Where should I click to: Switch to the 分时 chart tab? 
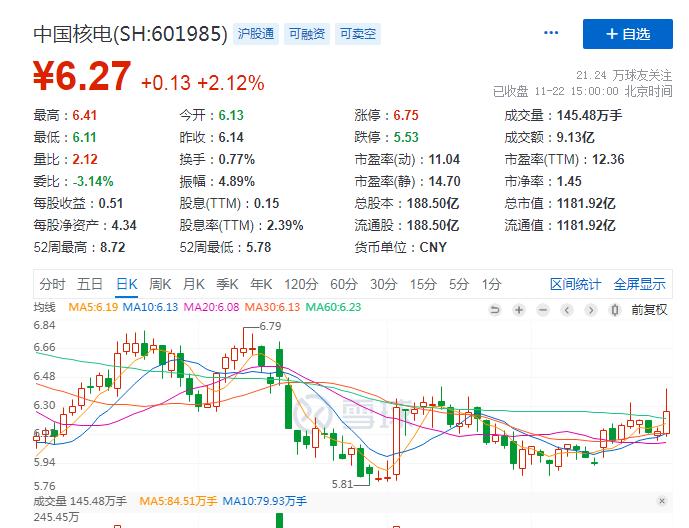pos(52,284)
